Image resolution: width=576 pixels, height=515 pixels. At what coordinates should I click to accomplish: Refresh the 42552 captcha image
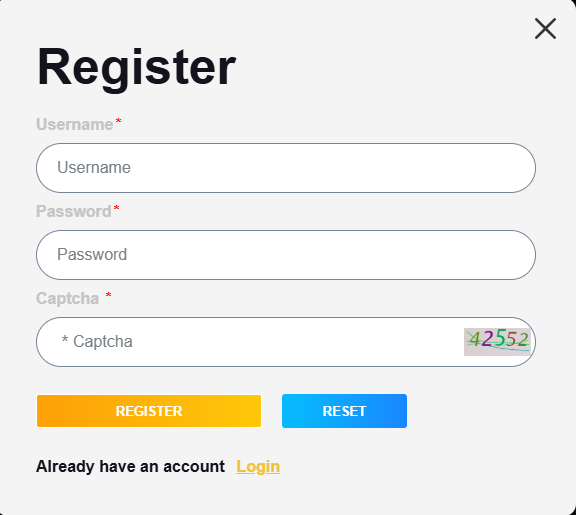coord(497,342)
